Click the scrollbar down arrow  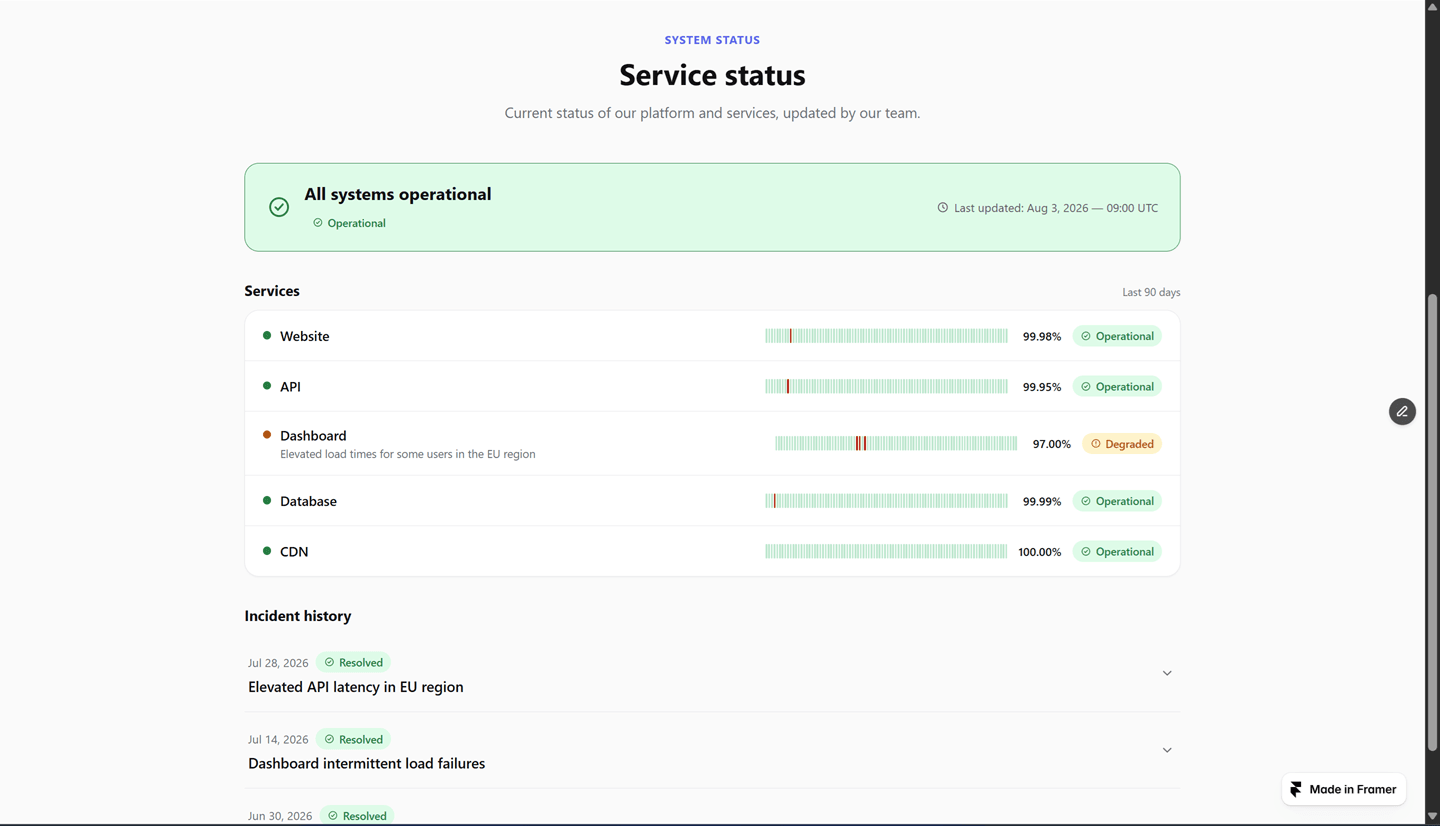1432,817
